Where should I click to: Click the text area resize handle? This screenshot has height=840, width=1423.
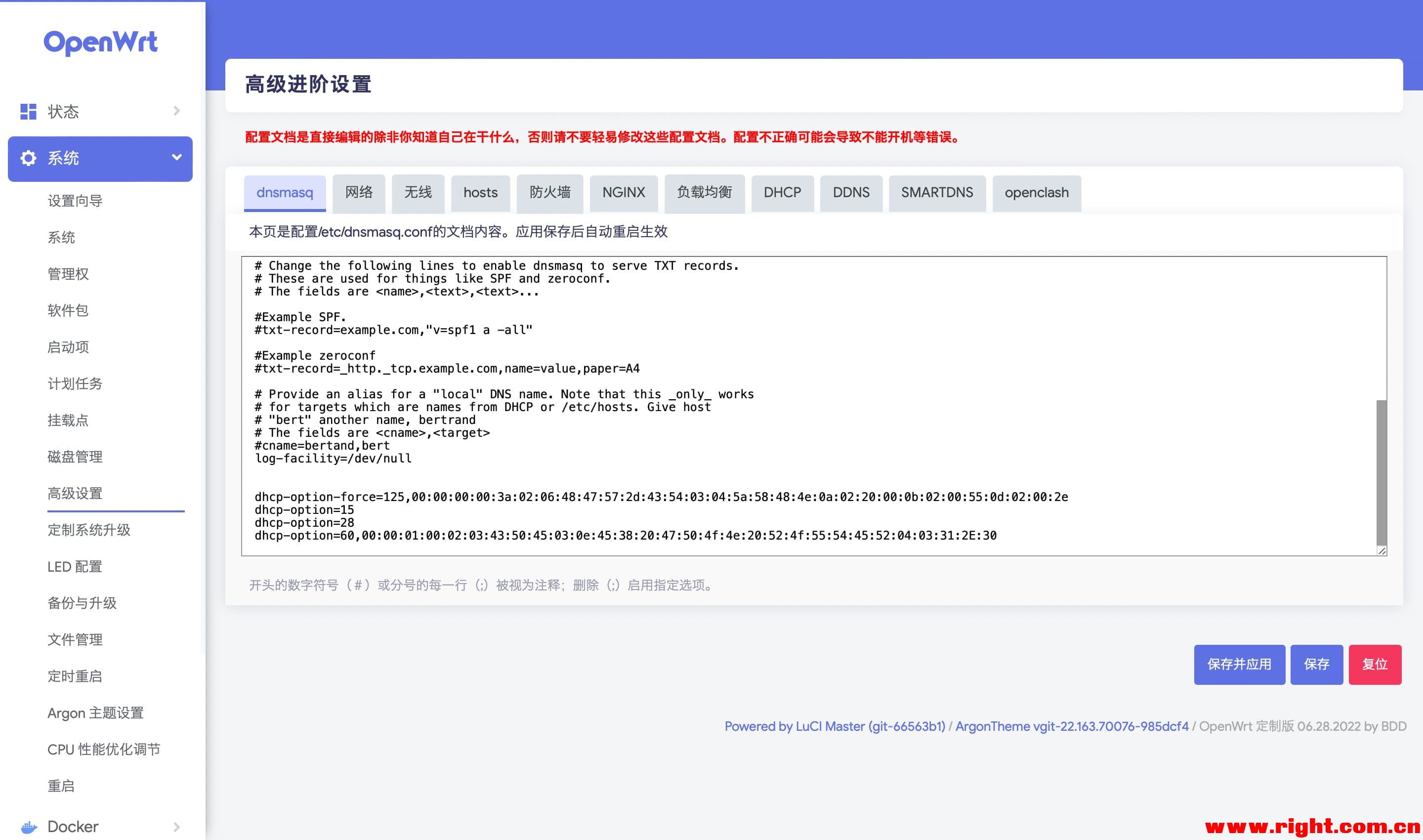coord(1381,551)
